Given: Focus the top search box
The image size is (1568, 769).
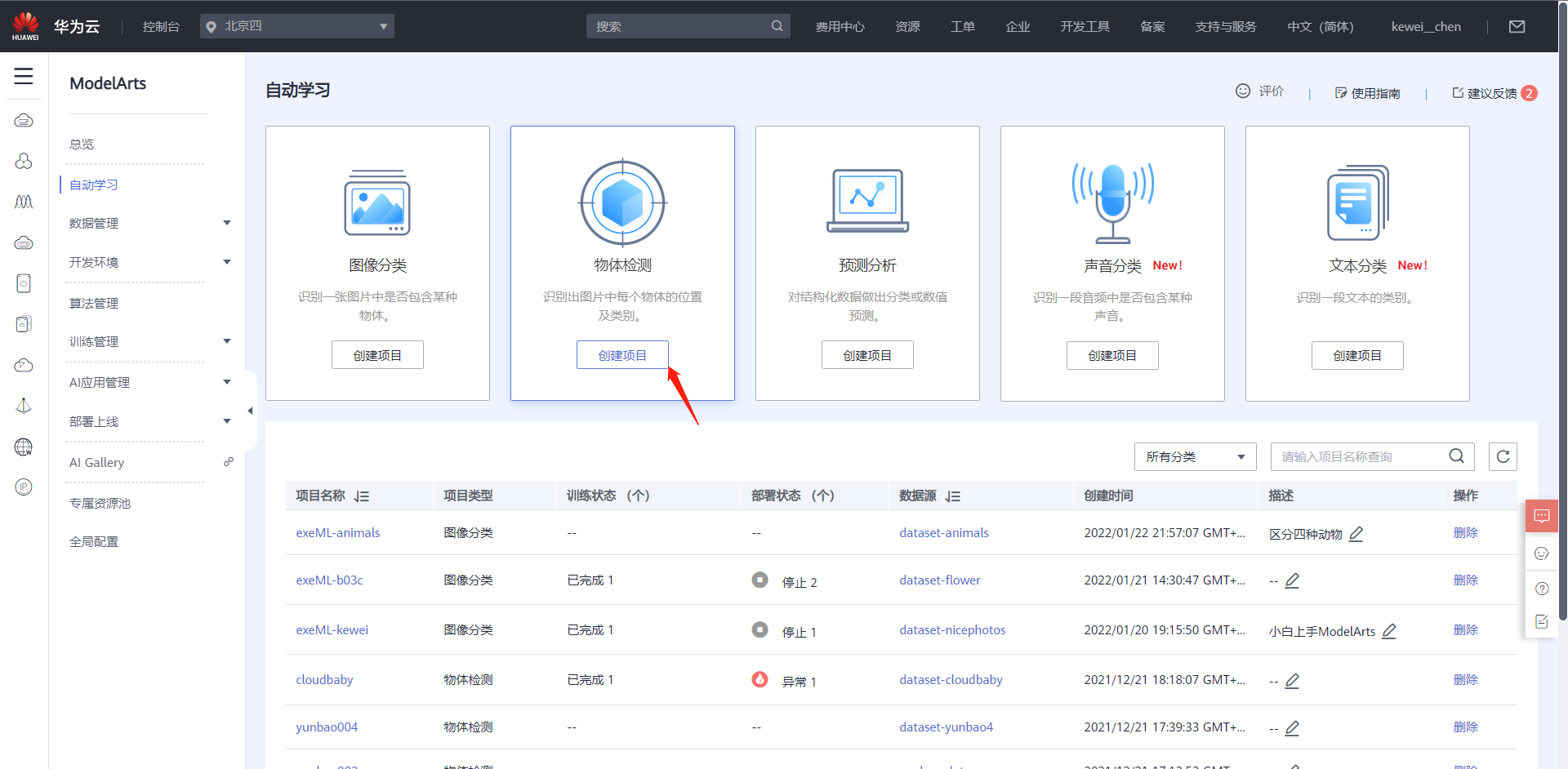Looking at the screenshot, I should point(688,26).
